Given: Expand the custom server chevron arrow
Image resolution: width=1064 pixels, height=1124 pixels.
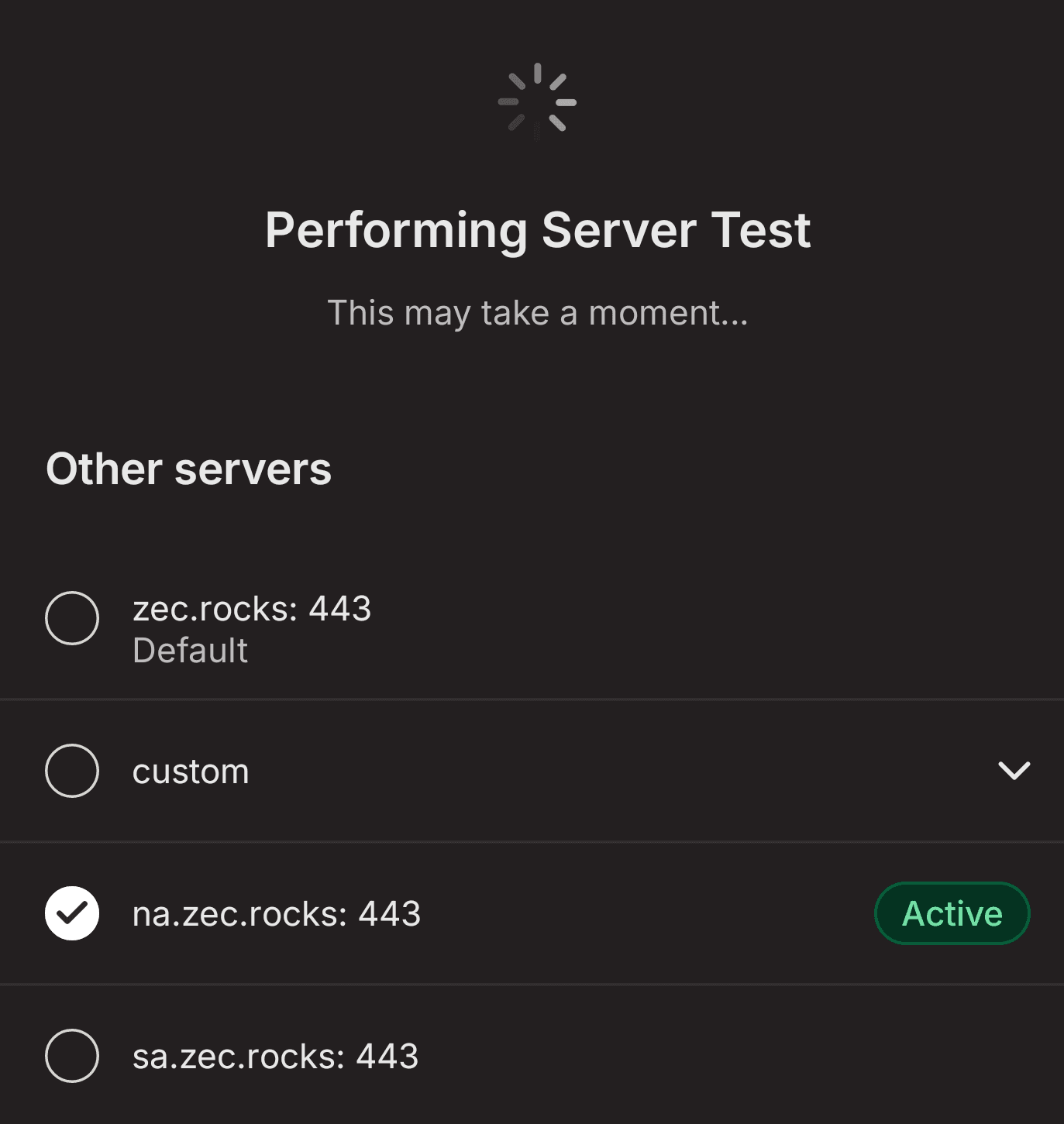Looking at the screenshot, I should coord(1014,771).
